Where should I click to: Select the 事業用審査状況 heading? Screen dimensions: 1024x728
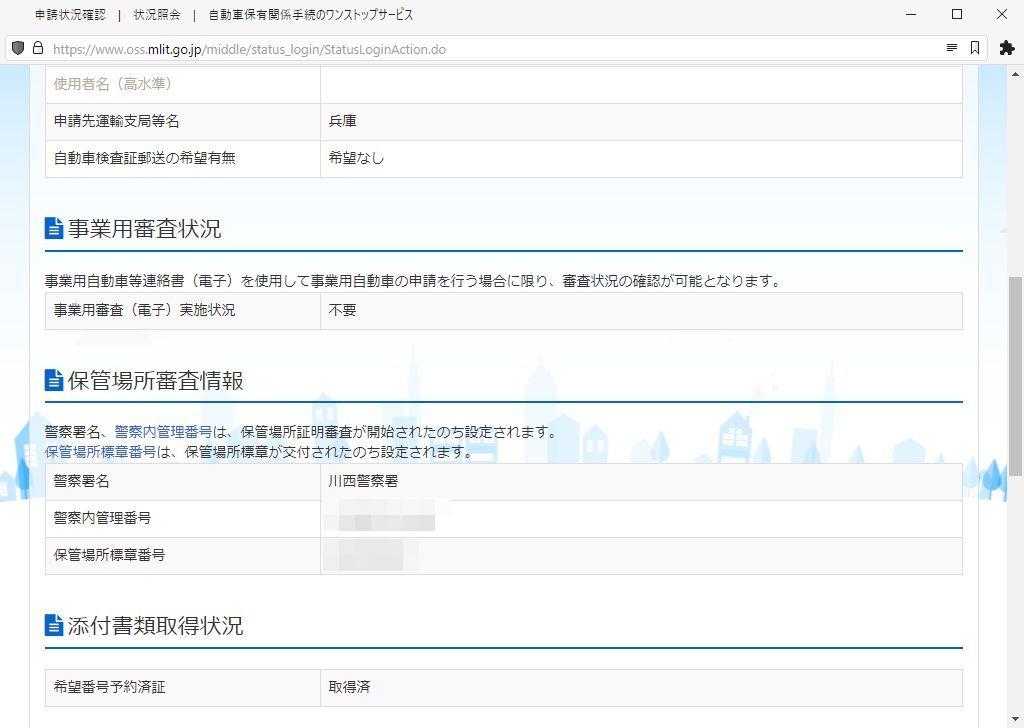click(144, 229)
